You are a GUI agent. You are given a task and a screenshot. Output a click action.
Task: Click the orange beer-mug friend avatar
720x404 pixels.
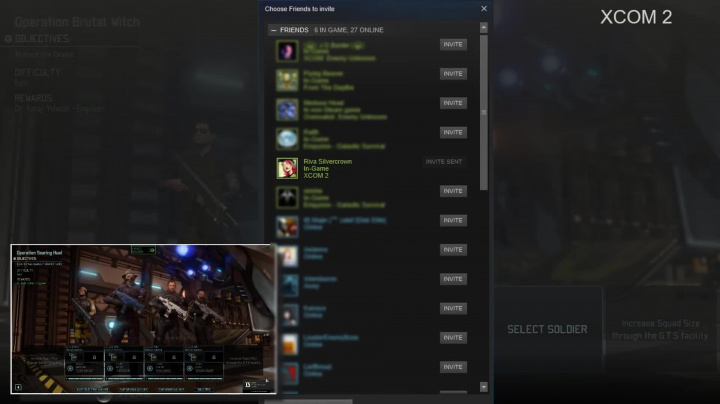coord(289,344)
